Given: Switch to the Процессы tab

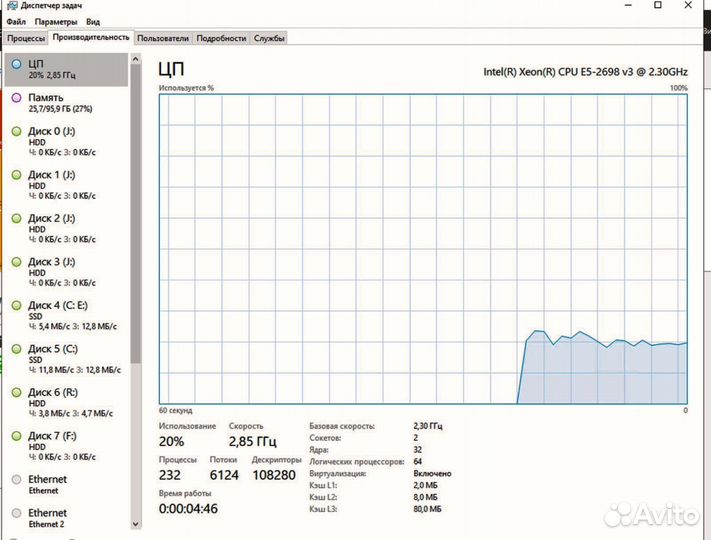Looking at the screenshot, I should pos(25,38).
